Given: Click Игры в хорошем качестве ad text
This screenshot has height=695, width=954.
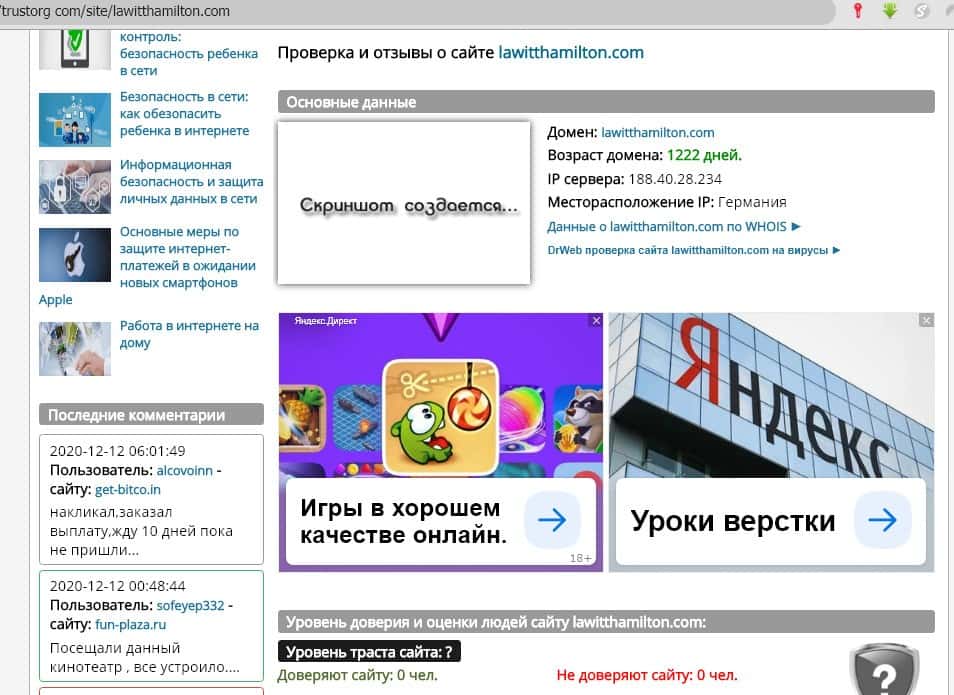Looking at the screenshot, I should click(403, 521).
